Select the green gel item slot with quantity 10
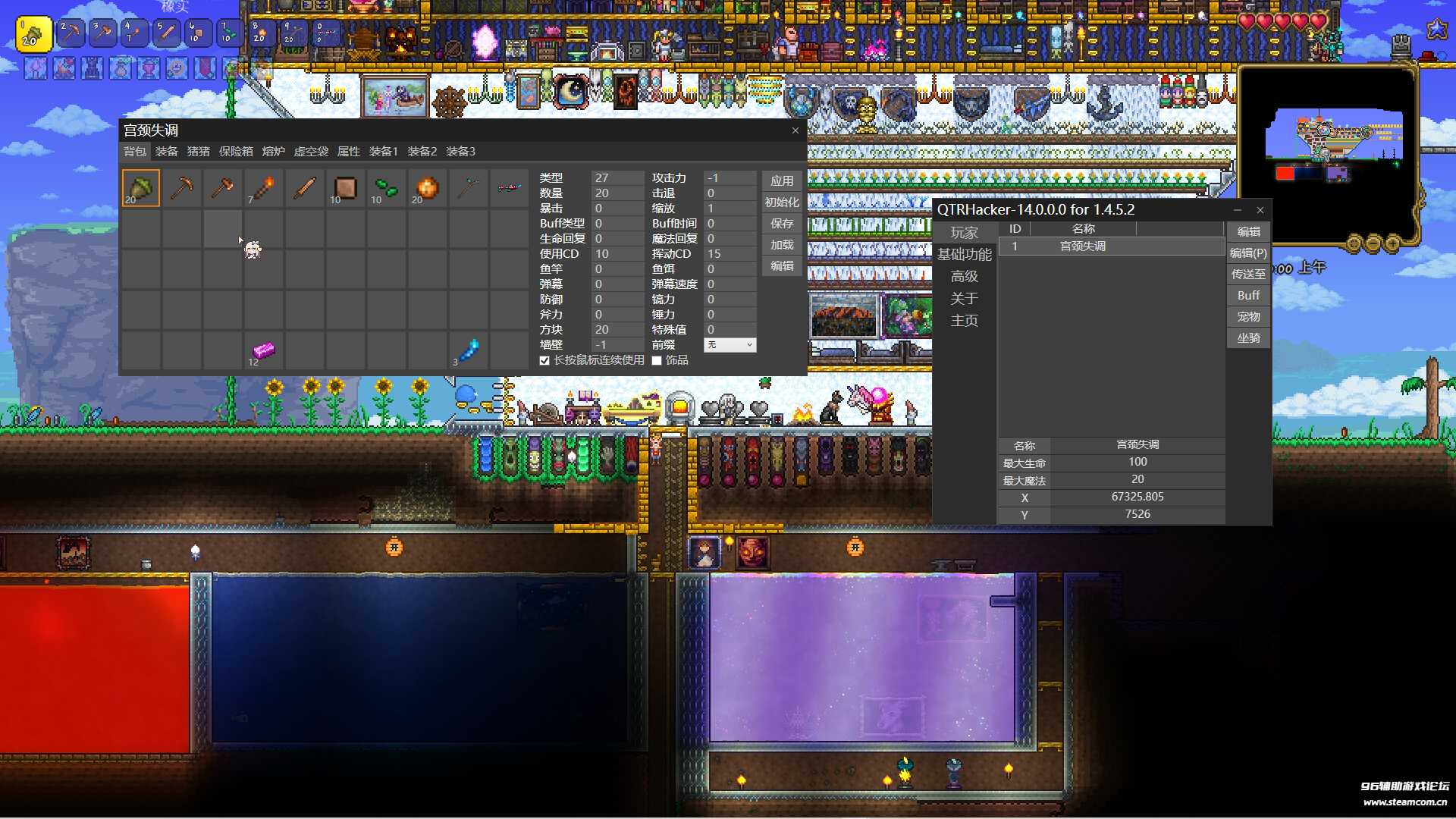This screenshot has height=819, width=1456. click(x=386, y=187)
